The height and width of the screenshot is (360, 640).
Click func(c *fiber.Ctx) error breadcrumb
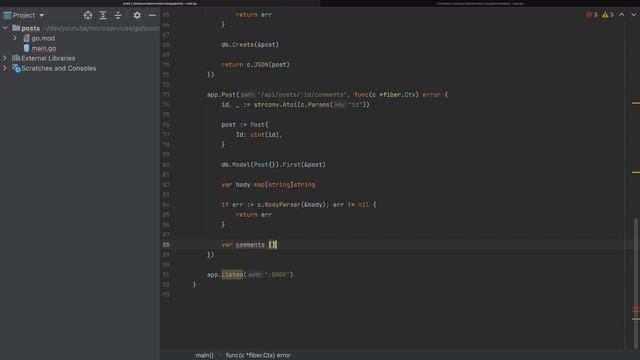(x=258, y=356)
